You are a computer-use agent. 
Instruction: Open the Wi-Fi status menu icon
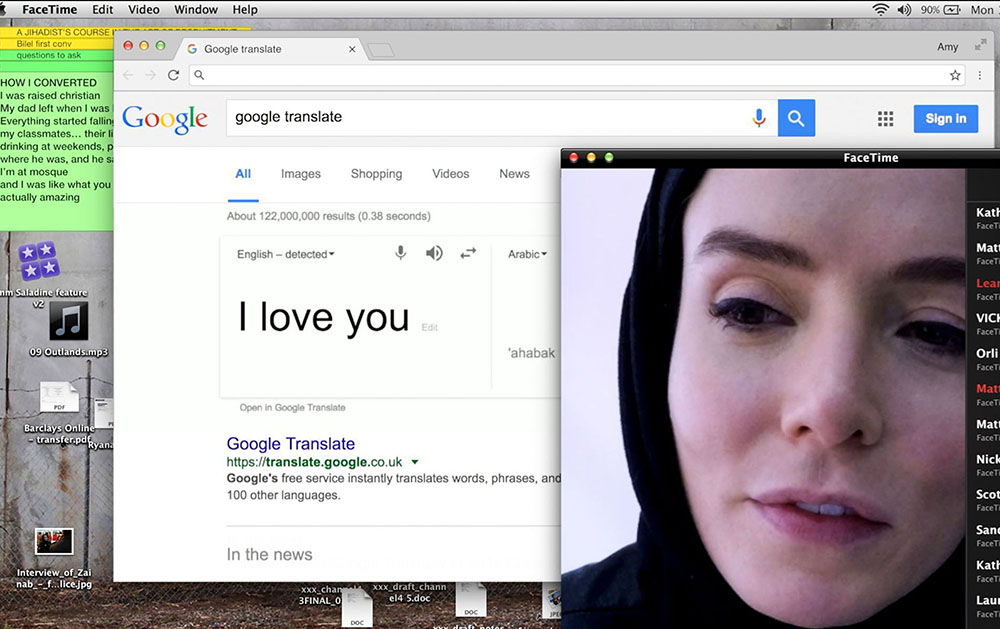click(880, 10)
